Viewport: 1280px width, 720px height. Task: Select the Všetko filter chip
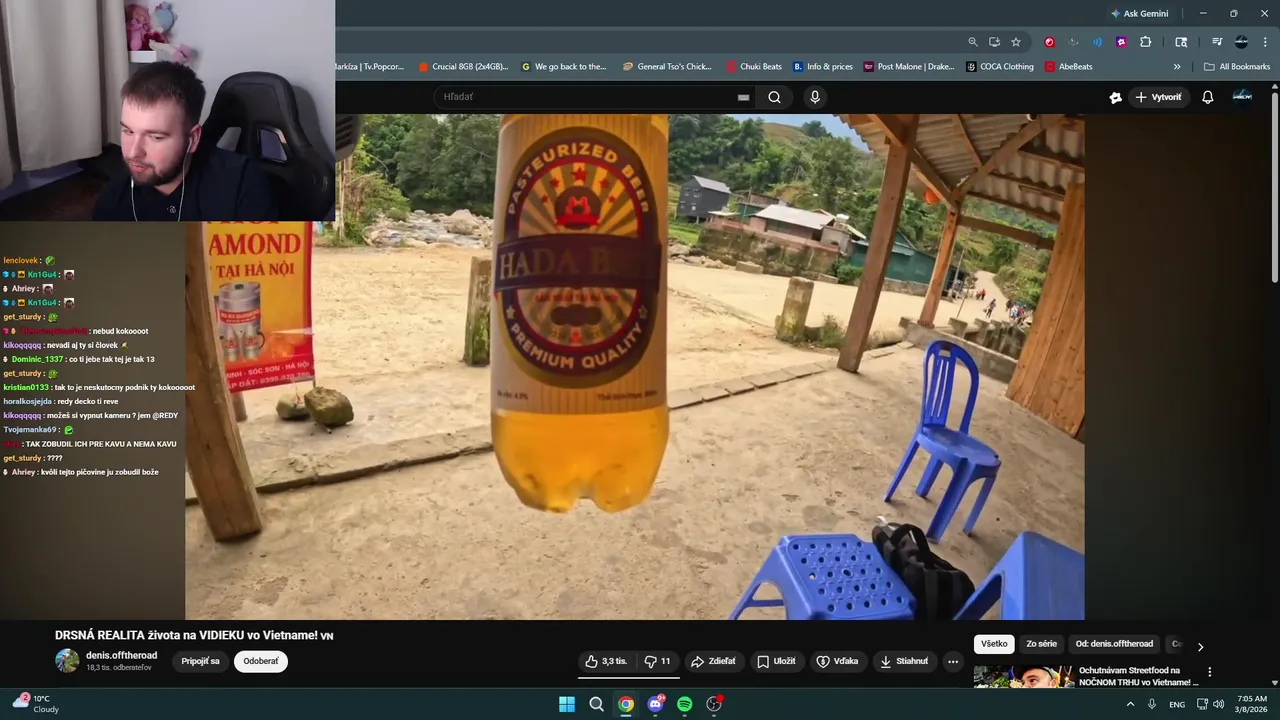click(x=994, y=644)
